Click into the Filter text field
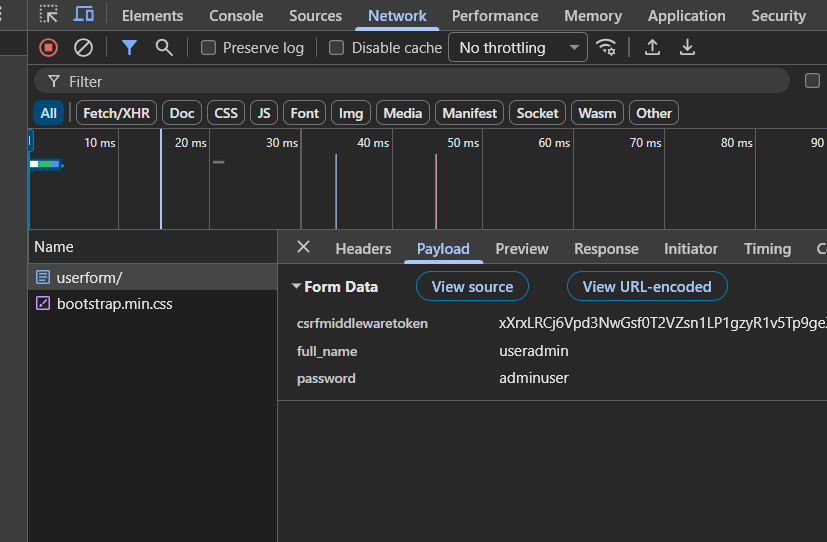 411,81
